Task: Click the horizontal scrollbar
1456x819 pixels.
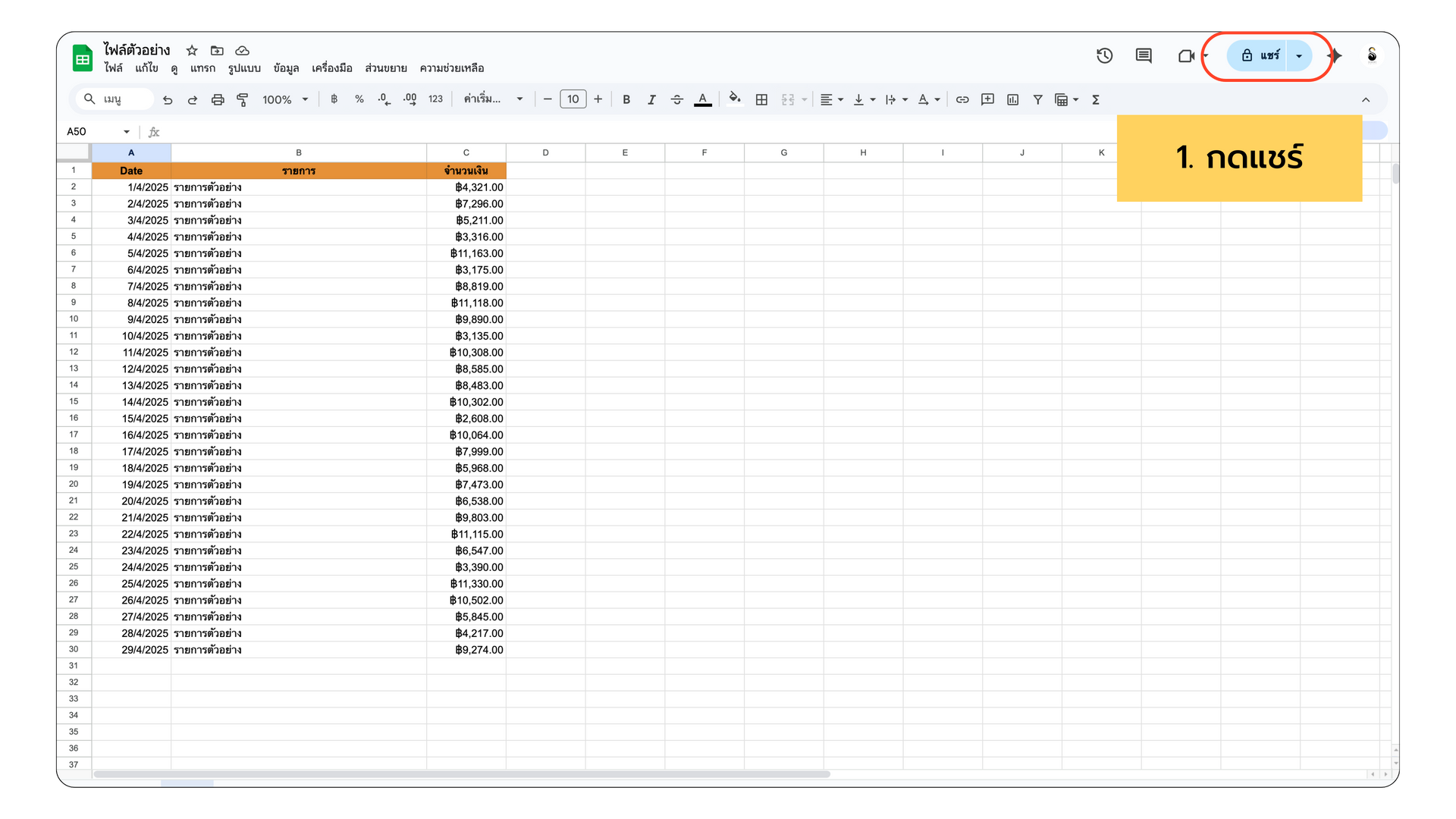Action: [462, 774]
